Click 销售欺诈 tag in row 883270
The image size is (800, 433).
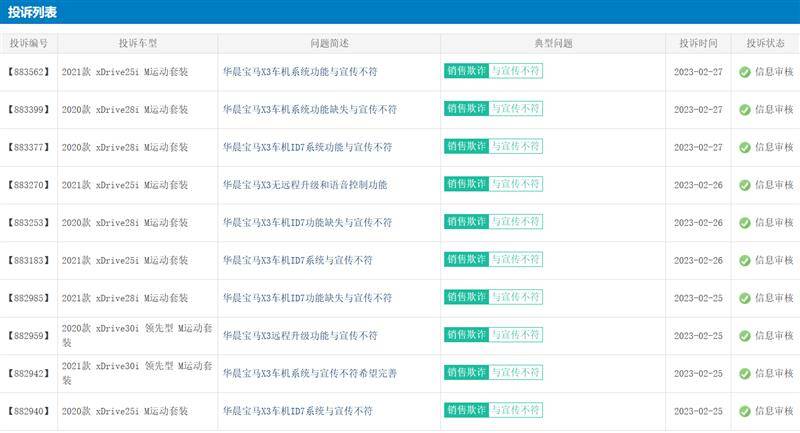466,184
